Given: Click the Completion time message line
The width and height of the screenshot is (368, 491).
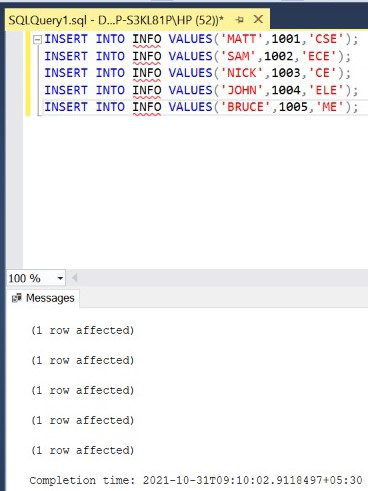Looking at the screenshot, I should pos(196,480).
